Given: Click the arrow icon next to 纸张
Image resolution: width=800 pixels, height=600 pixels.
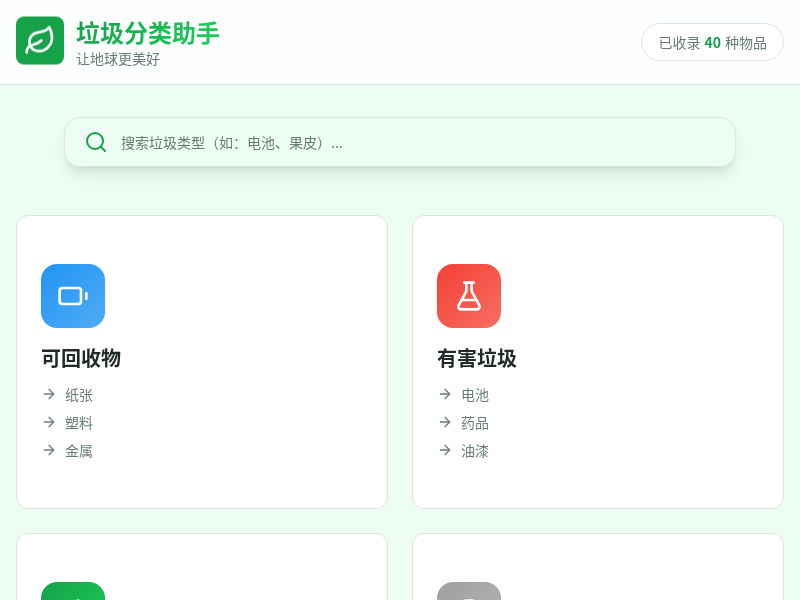Looking at the screenshot, I should click(x=48, y=395).
